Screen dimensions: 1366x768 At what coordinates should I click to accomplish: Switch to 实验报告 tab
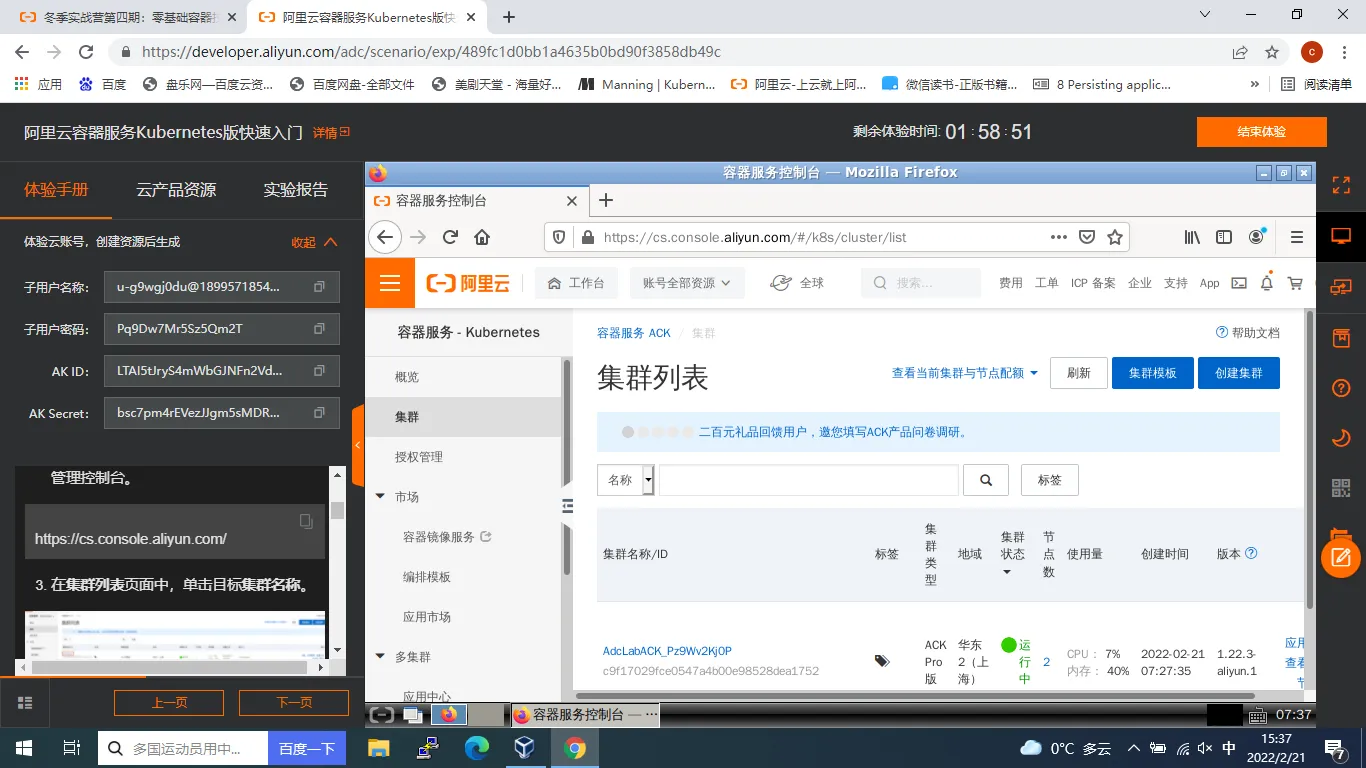point(296,189)
